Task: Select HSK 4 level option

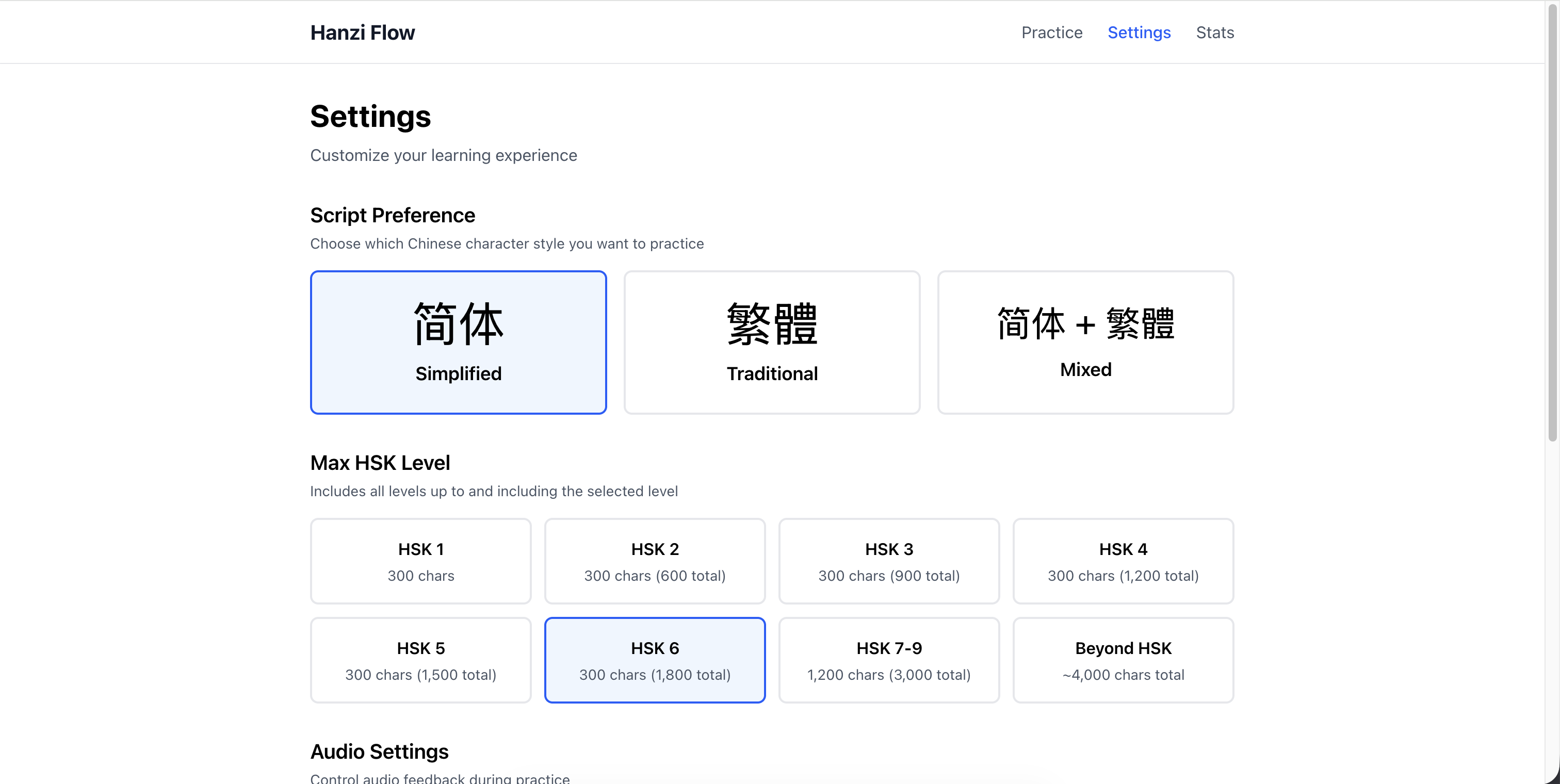Action: [x=1123, y=560]
